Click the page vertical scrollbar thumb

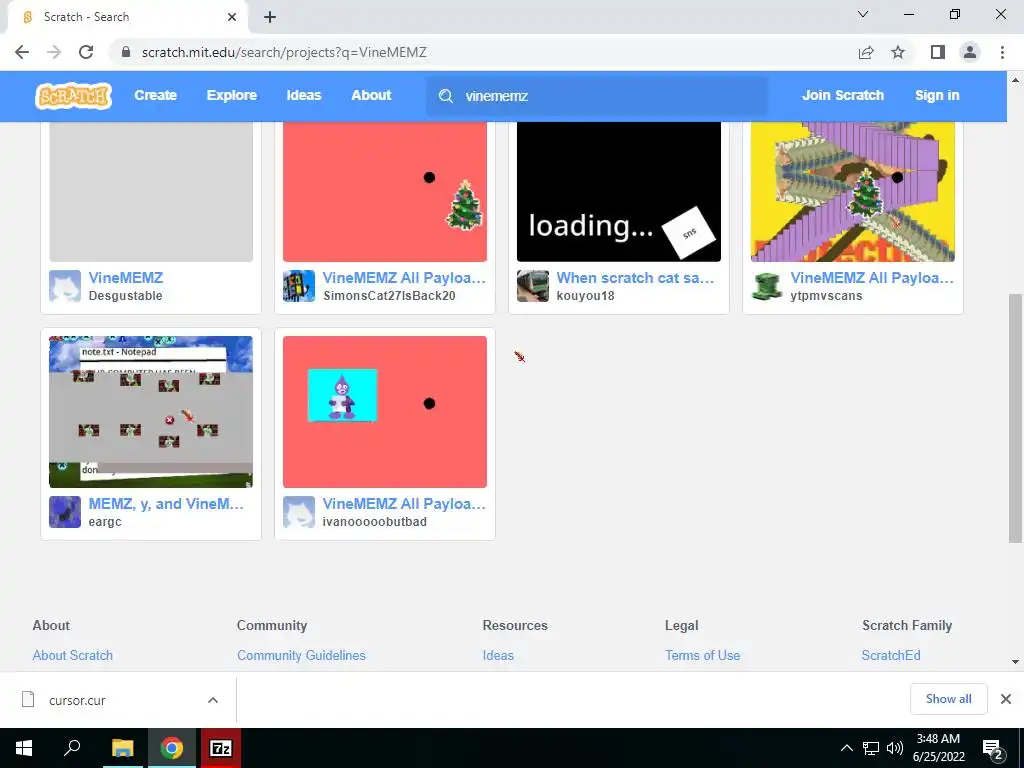(1015, 418)
